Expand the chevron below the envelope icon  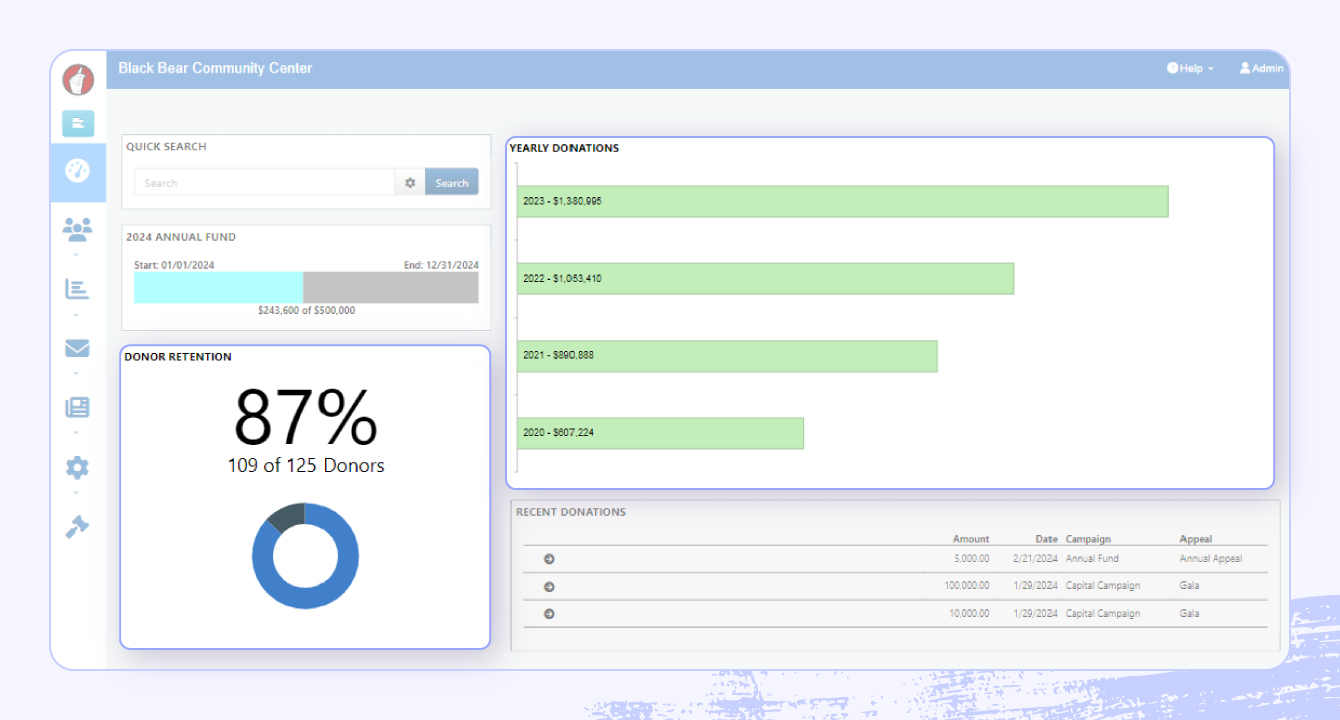pyautogui.click(x=77, y=373)
